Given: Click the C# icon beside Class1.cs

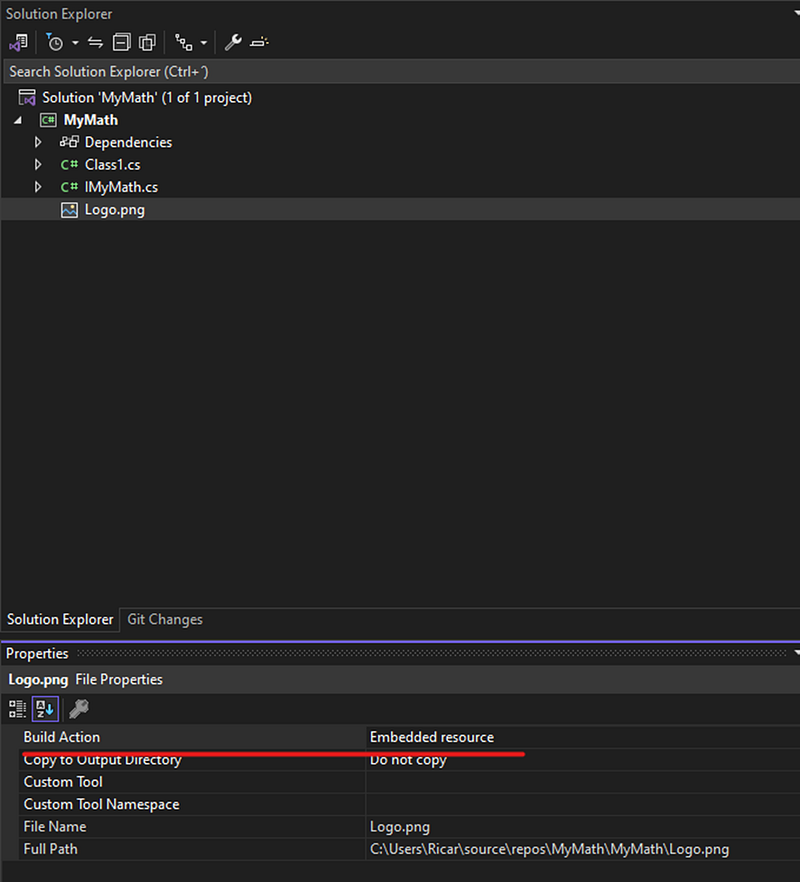Looking at the screenshot, I should [69, 165].
